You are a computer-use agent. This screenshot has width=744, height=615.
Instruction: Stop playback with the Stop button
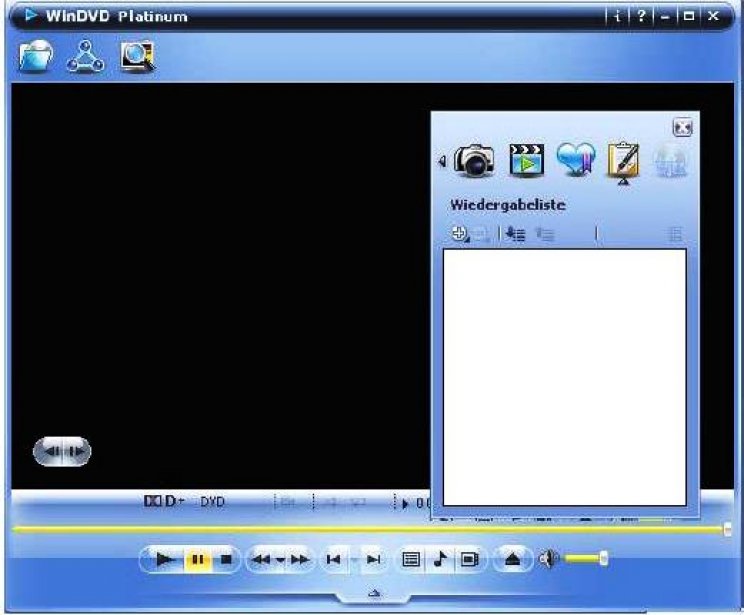(226, 560)
